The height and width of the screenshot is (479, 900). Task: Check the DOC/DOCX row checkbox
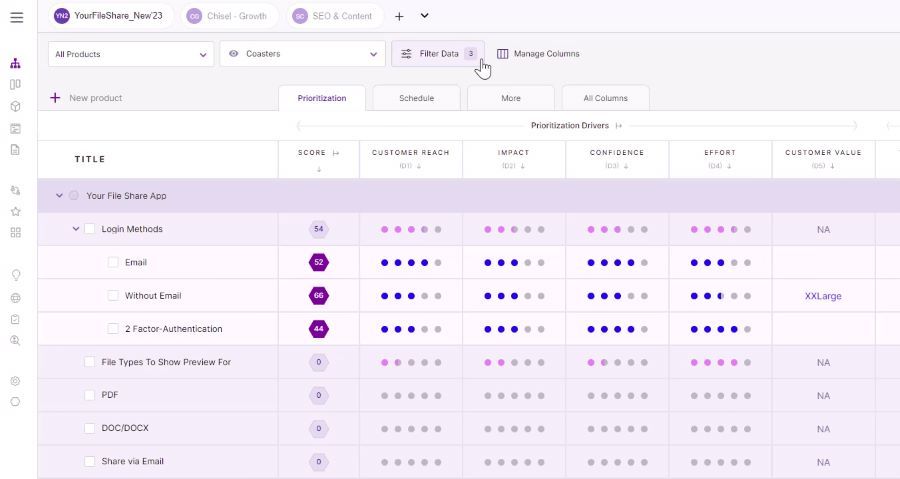pyautogui.click(x=90, y=429)
